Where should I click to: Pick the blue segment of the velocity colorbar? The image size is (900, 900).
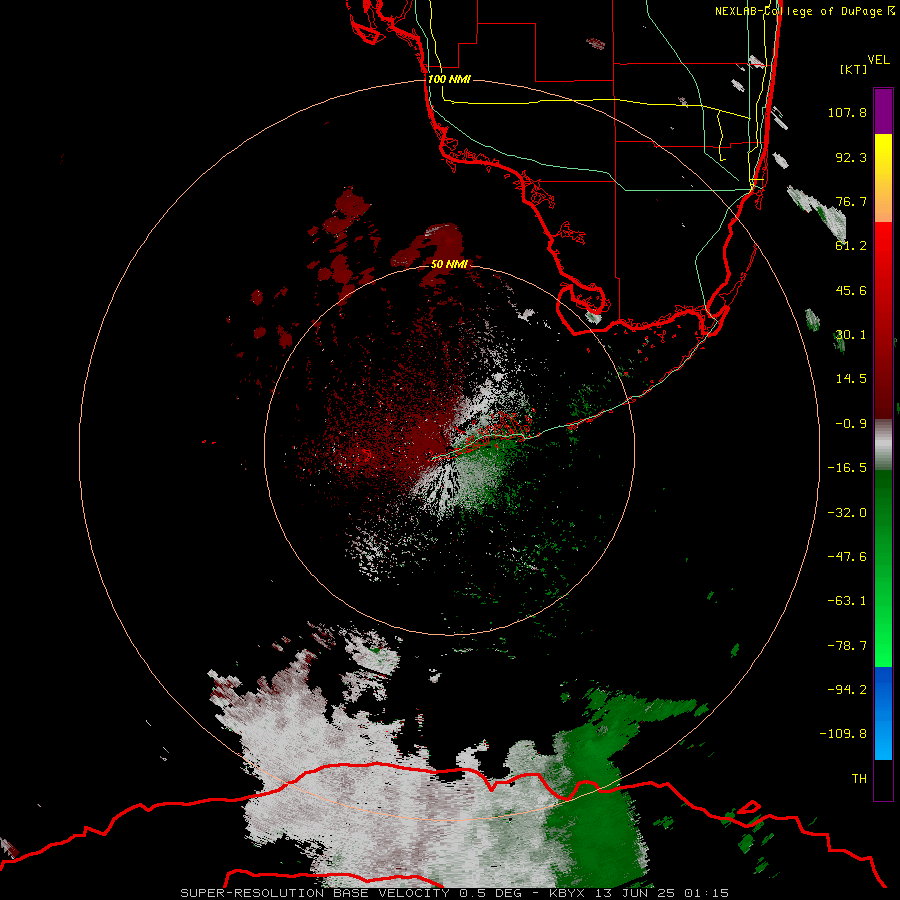(883, 713)
